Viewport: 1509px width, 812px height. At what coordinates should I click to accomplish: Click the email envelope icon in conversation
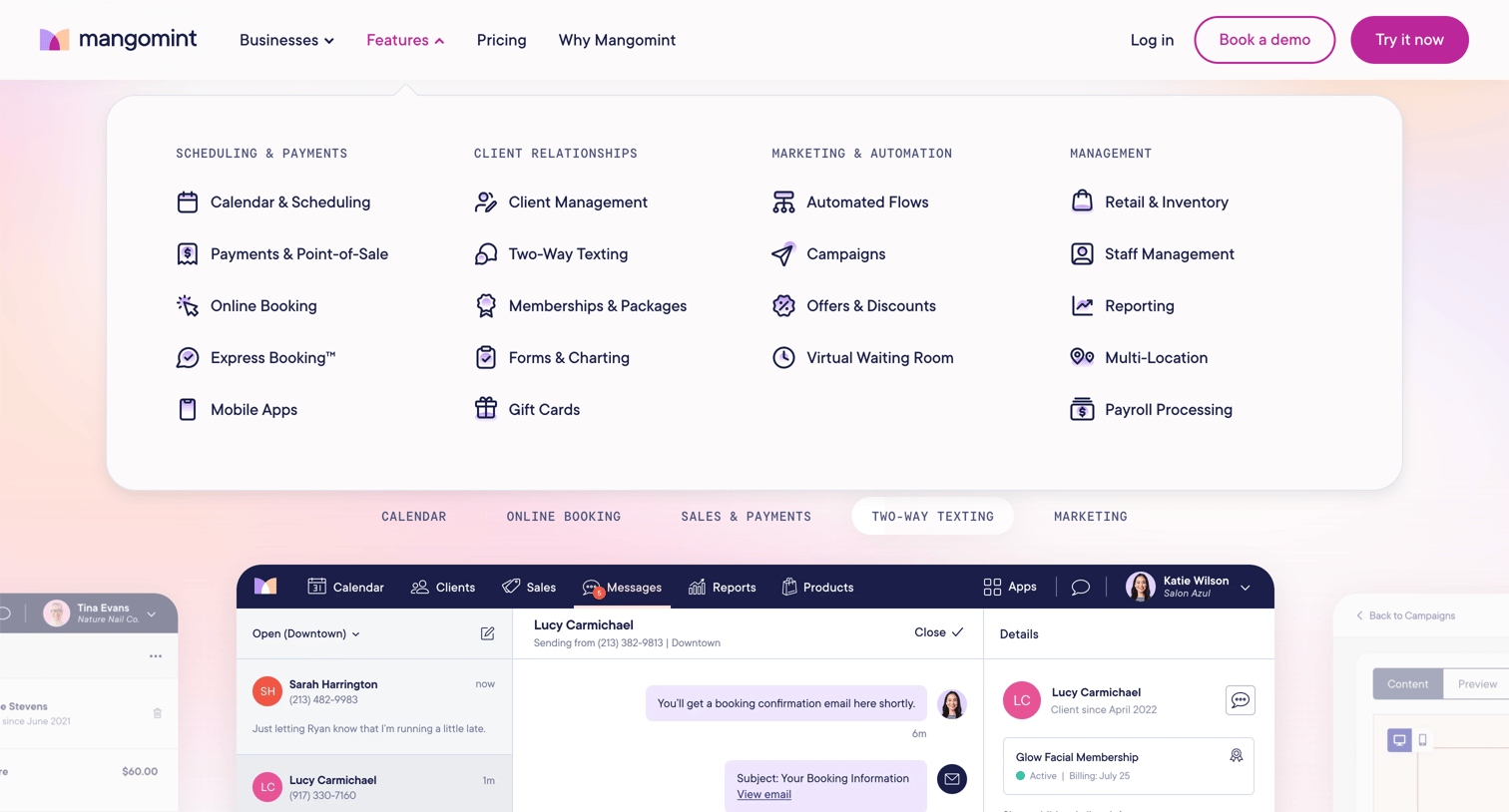coord(952,779)
